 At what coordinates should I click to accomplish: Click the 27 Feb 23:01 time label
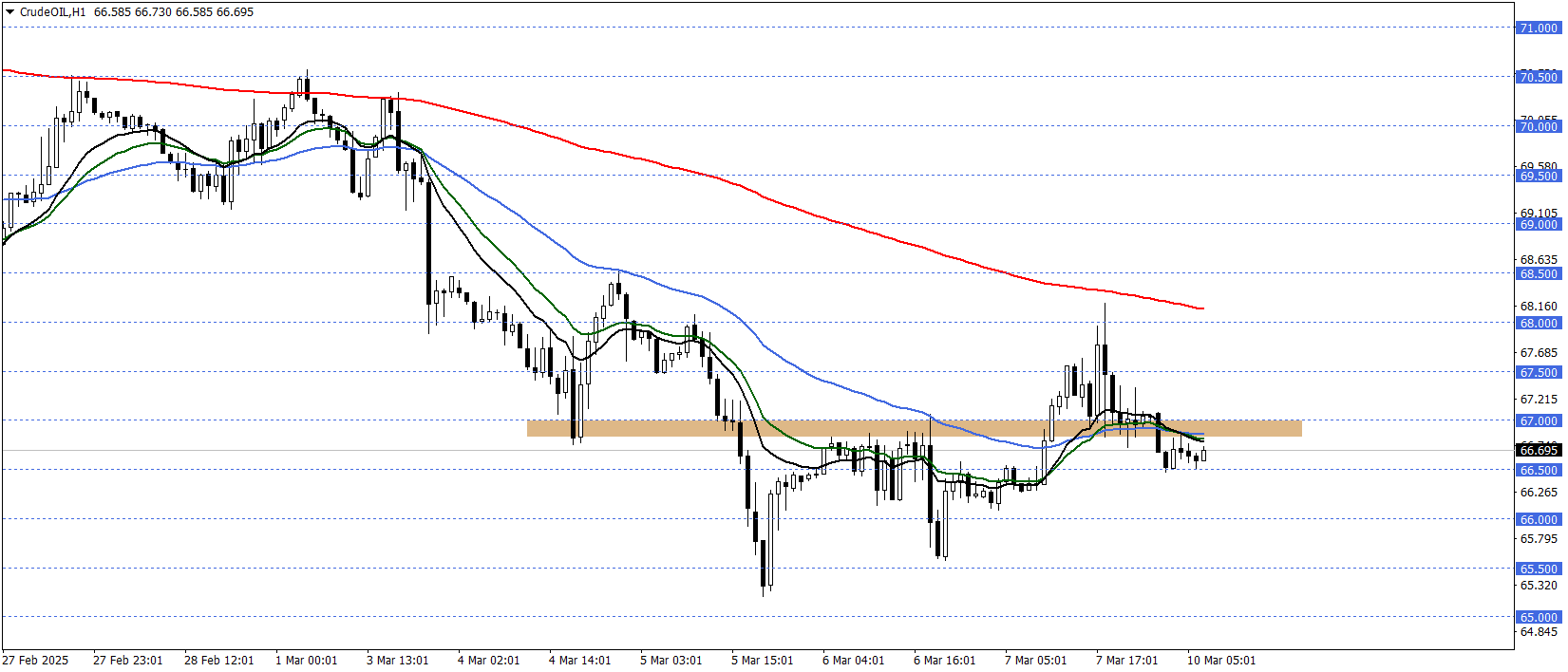click(x=127, y=660)
